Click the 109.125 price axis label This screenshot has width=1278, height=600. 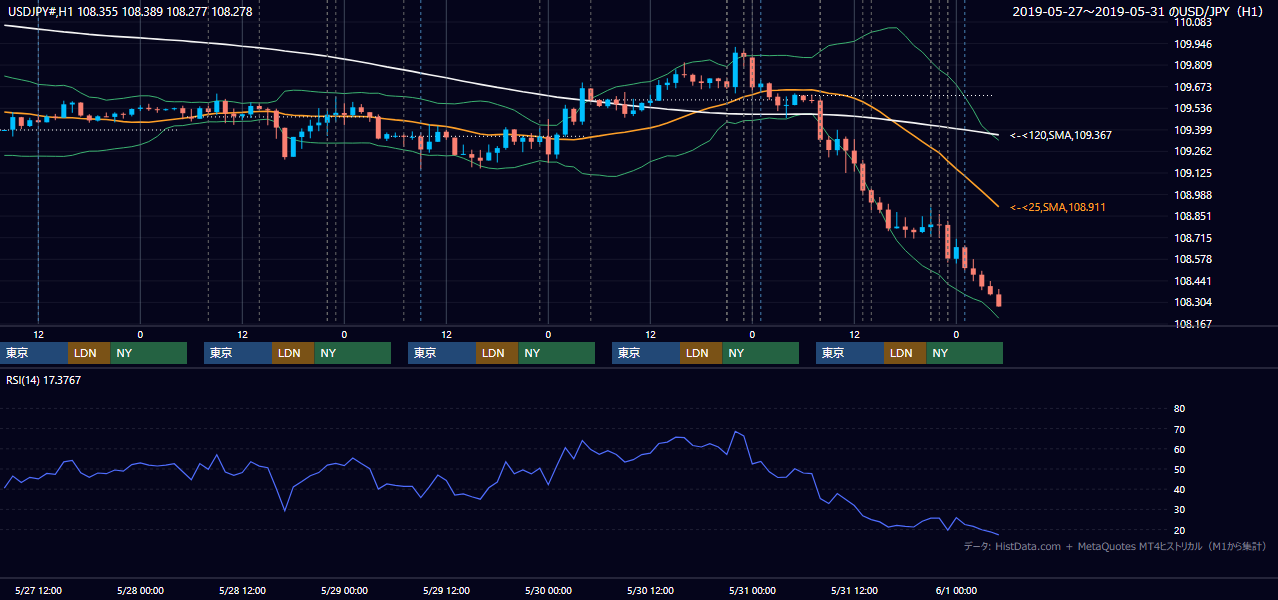click(x=1194, y=173)
